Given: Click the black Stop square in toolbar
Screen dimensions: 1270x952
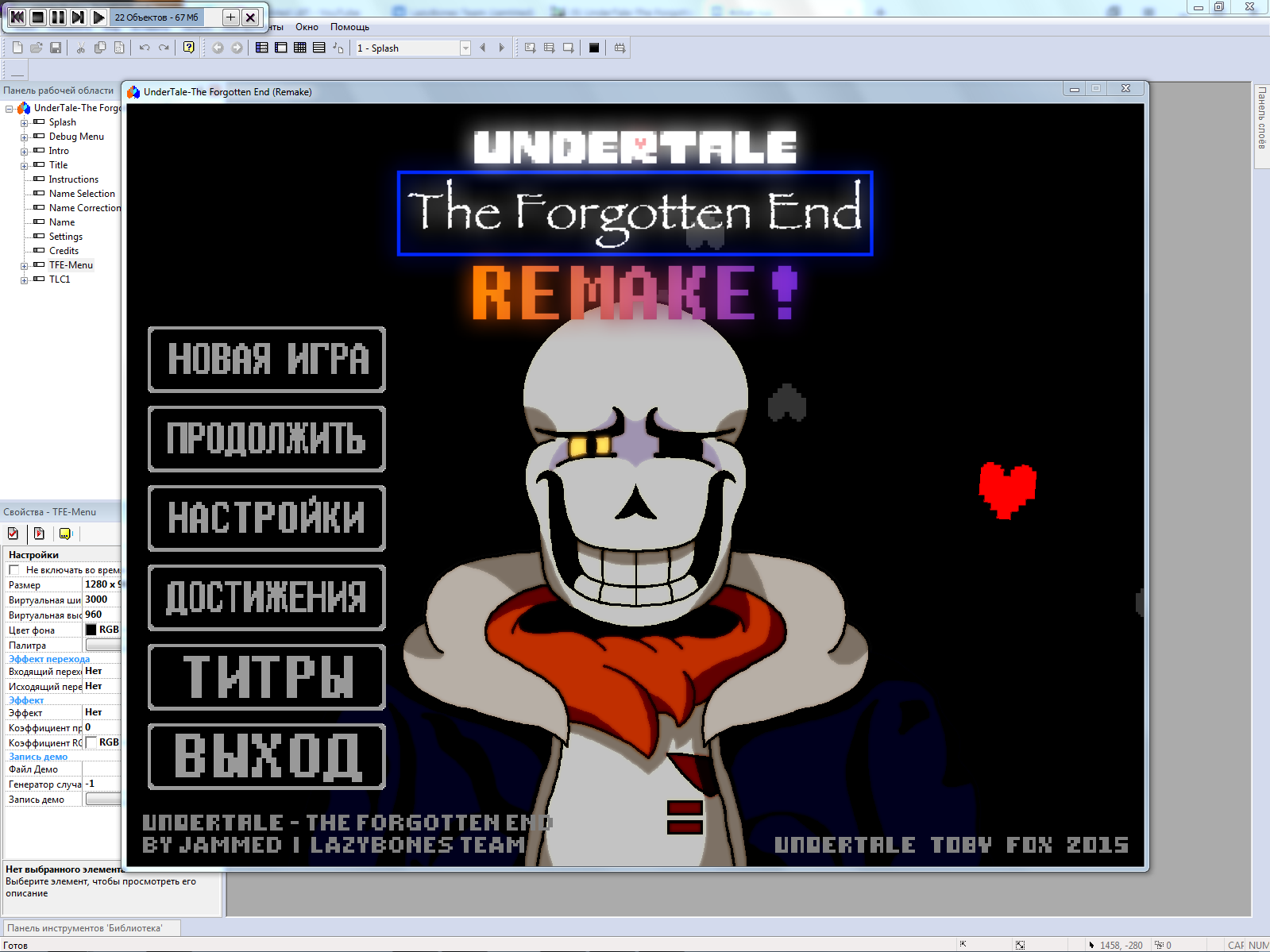Looking at the screenshot, I should click(594, 48).
